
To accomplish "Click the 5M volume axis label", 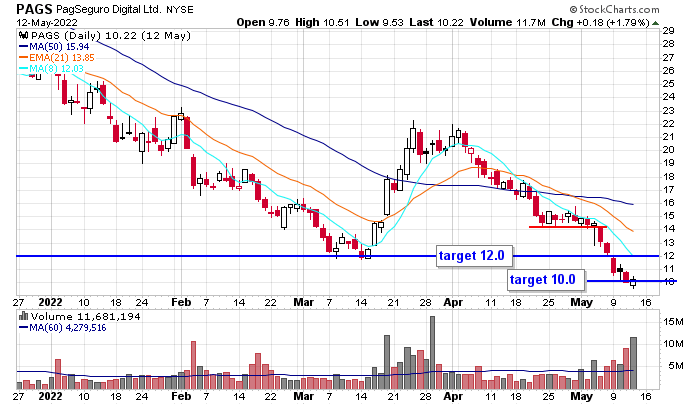I will point(676,366).
